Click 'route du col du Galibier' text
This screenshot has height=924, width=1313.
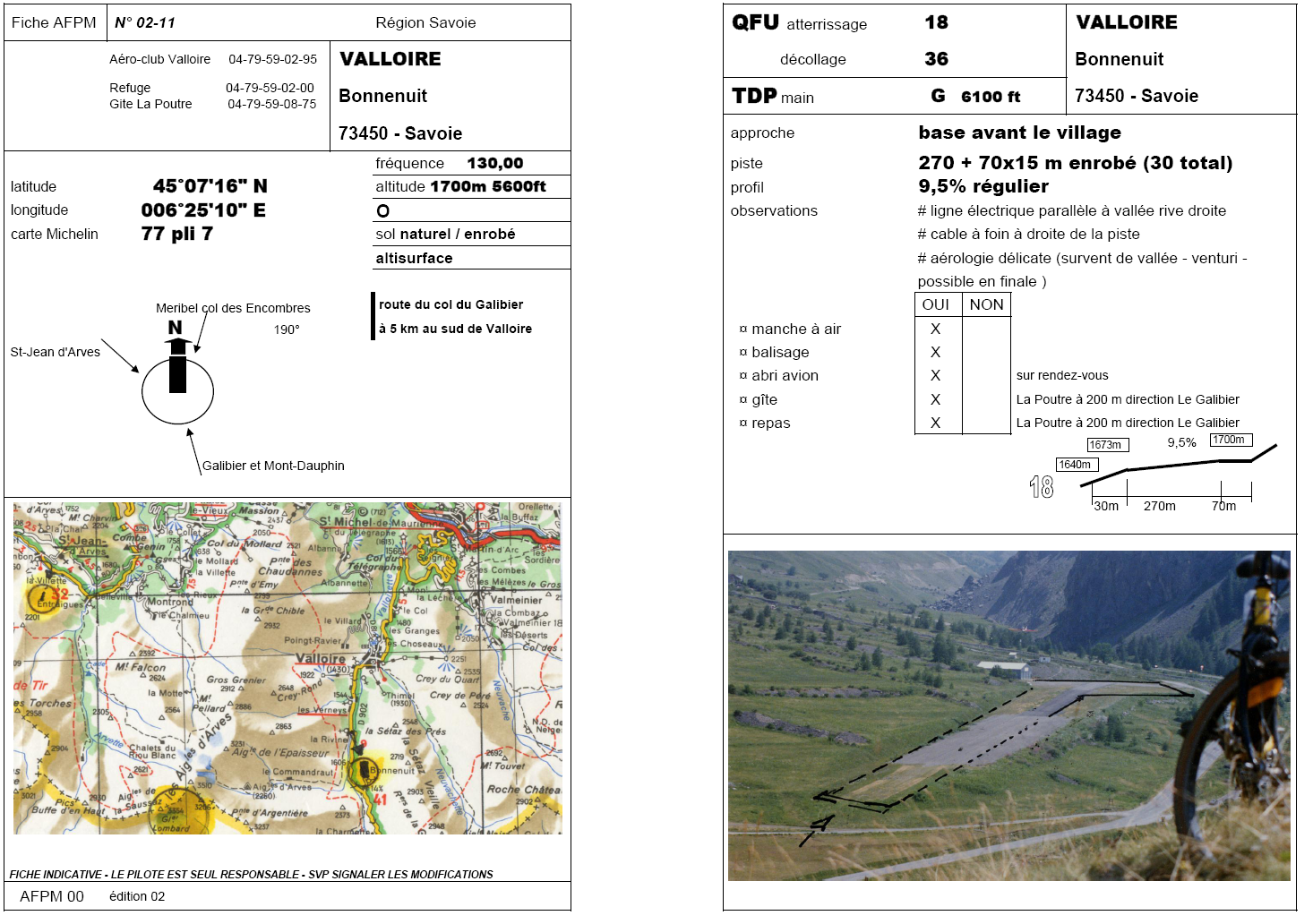click(x=451, y=304)
